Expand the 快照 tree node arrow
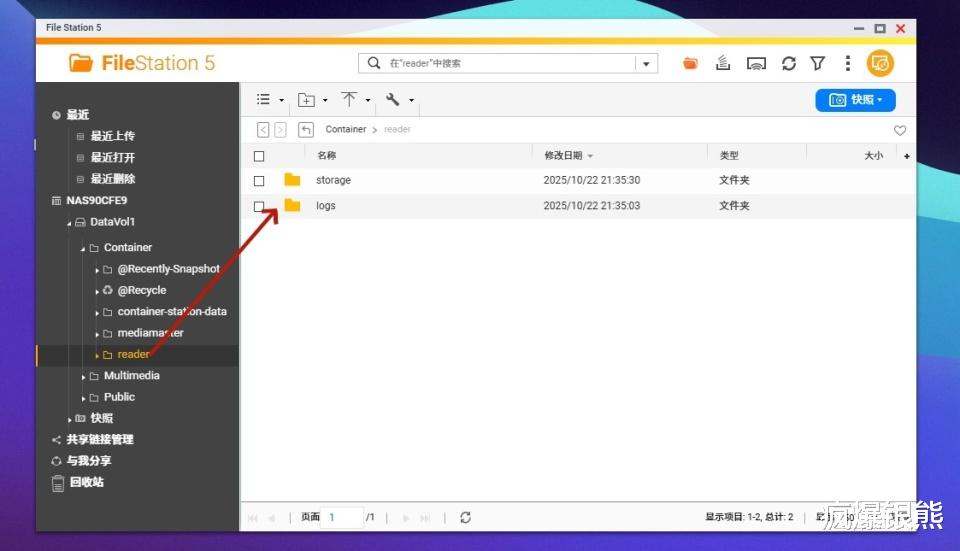The width and height of the screenshot is (960, 551). pyautogui.click(x=69, y=420)
